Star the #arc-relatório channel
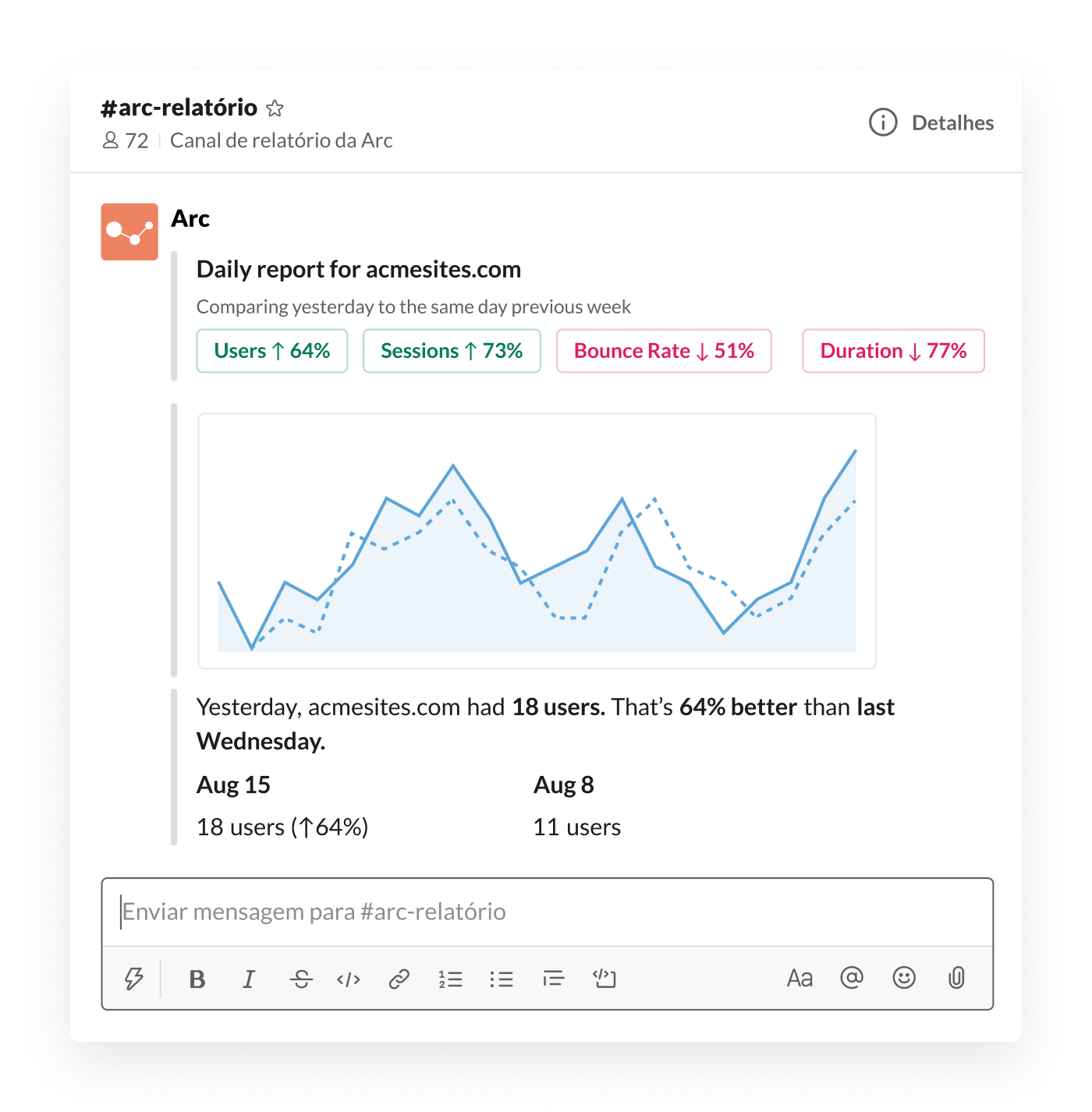This screenshot has height=1112, width=1092. (275, 108)
